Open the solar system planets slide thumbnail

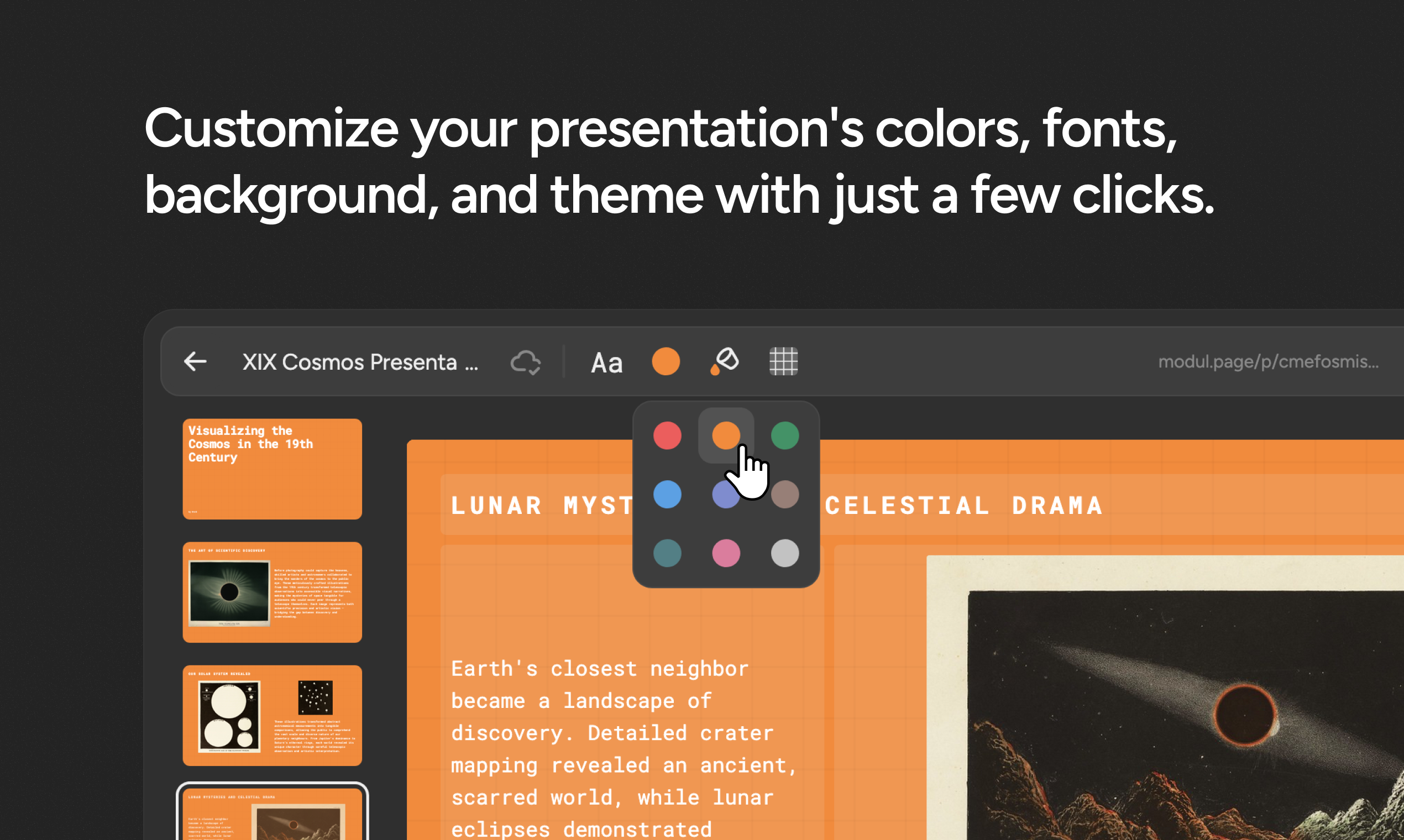point(272,716)
